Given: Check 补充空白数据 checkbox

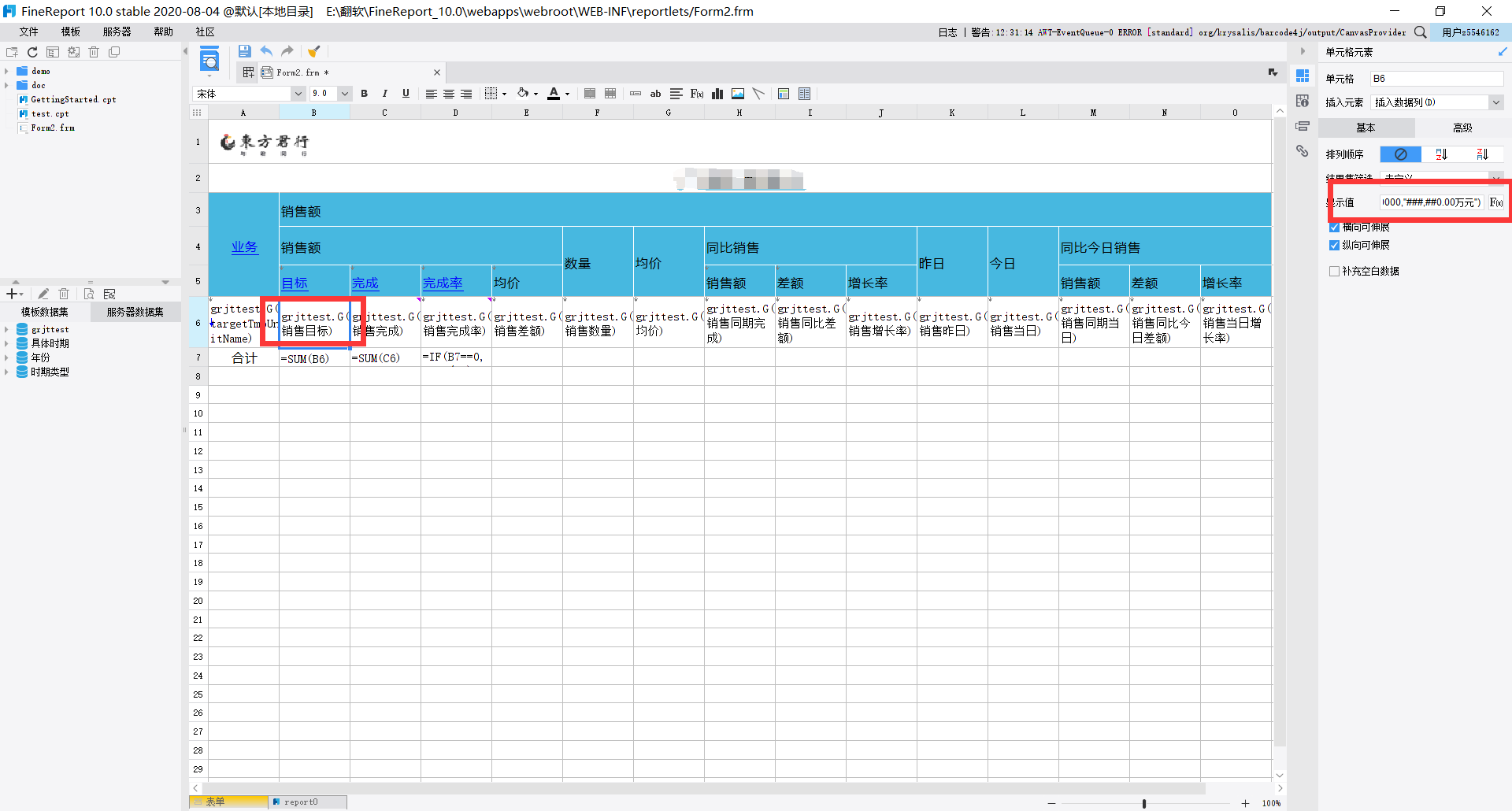Looking at the screenshot, I should pos(1334,271).
